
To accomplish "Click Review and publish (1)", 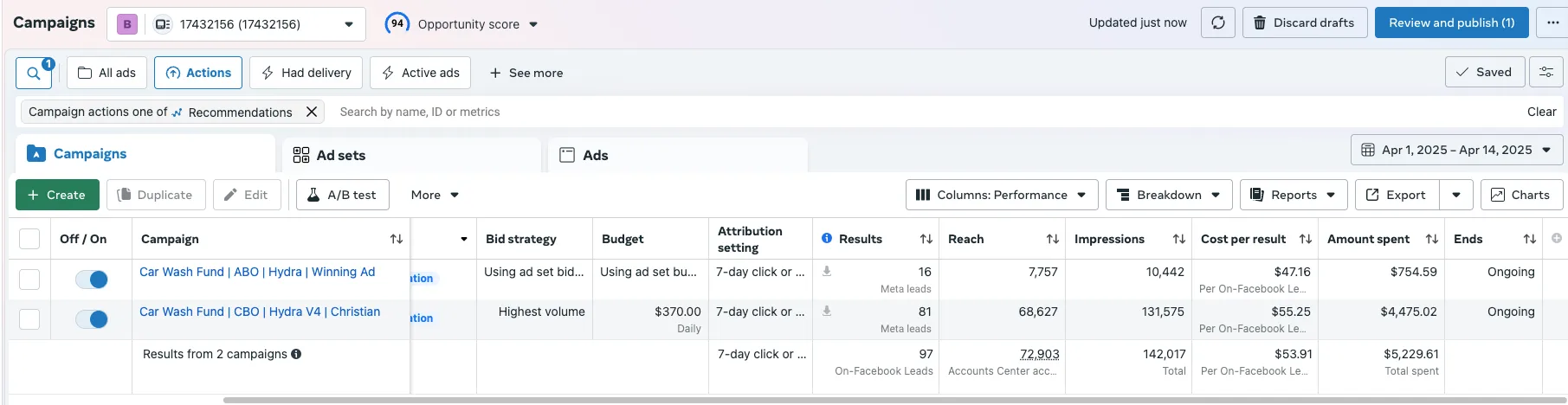I will [1452, 22].
